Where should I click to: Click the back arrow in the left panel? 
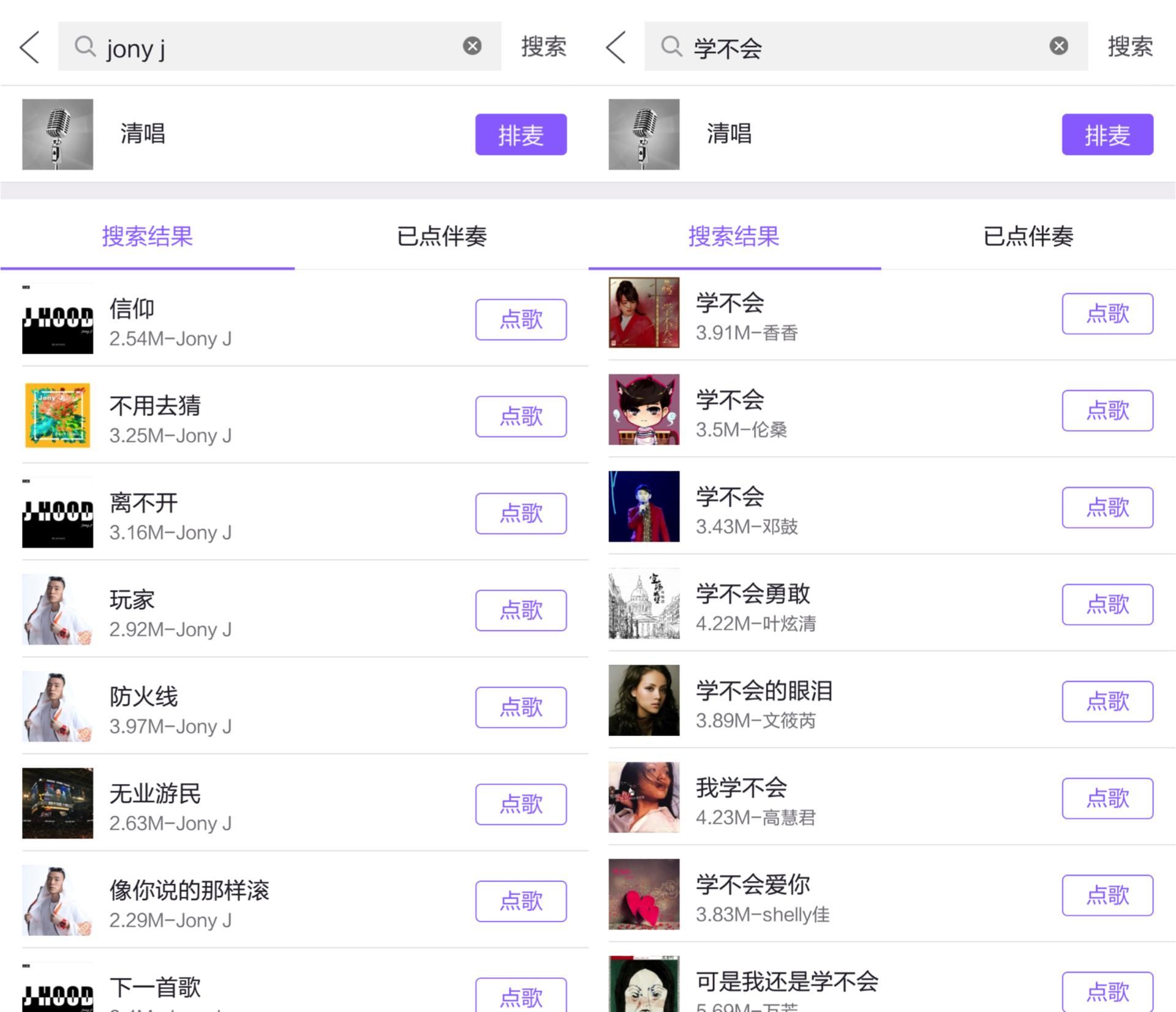click(x=28, y=48)
